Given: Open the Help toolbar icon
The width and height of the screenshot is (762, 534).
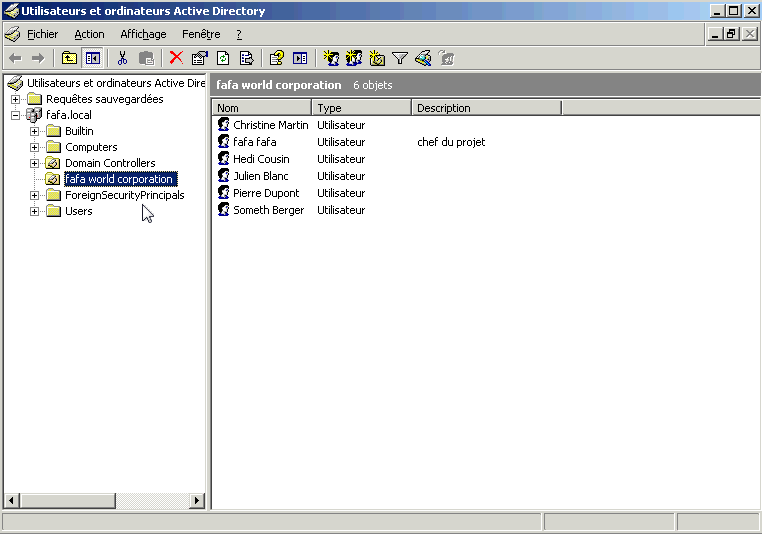Looking at the screenshot, I should (277, 59).
